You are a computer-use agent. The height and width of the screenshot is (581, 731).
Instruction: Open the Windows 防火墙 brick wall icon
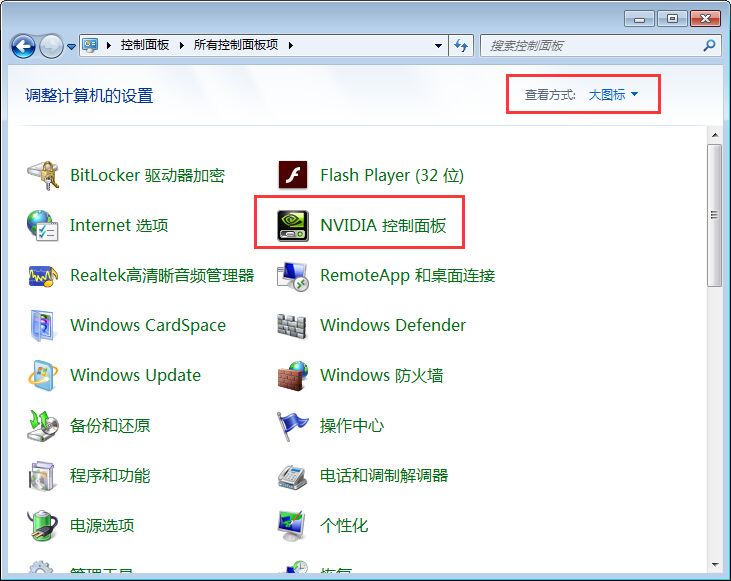(x=293, y=375)
